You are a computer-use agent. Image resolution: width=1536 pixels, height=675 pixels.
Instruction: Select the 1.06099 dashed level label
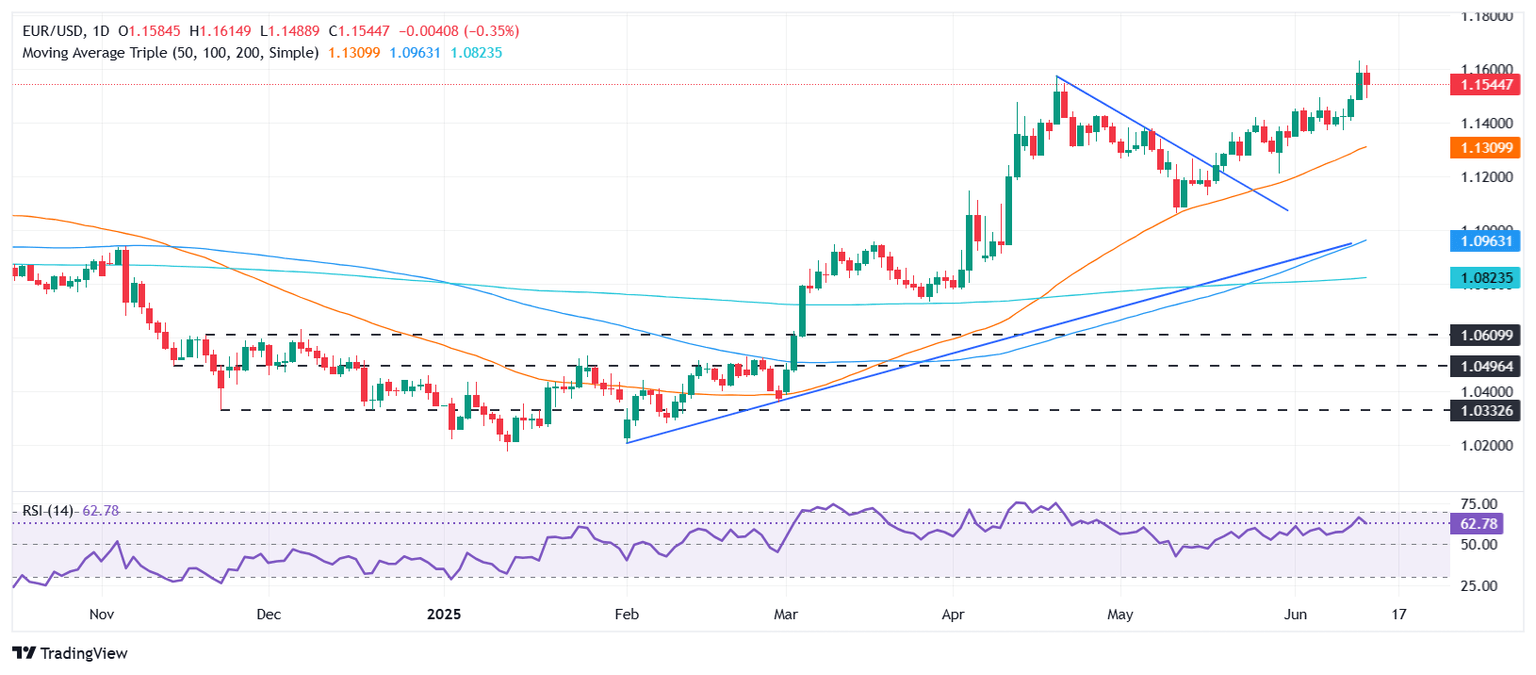(1484, 335)
